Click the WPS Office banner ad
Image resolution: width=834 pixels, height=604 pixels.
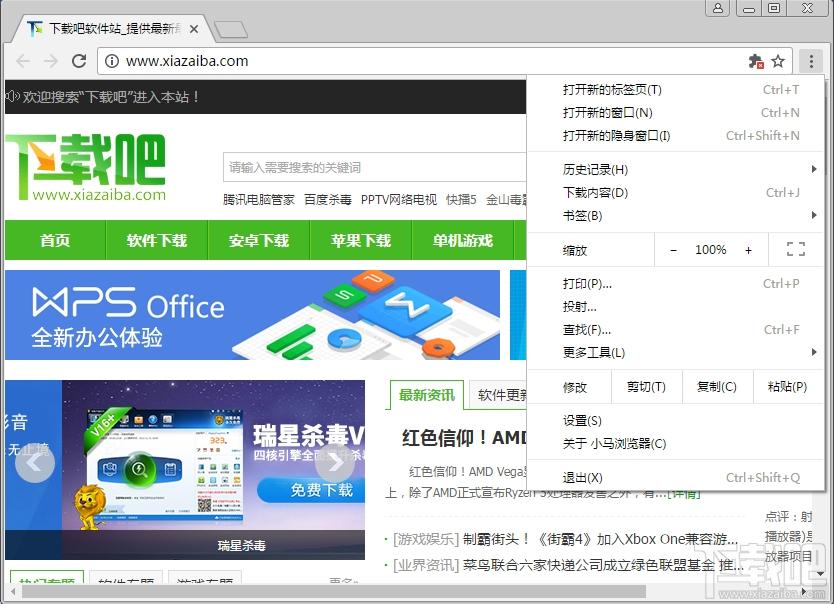[x=253, y=315]
